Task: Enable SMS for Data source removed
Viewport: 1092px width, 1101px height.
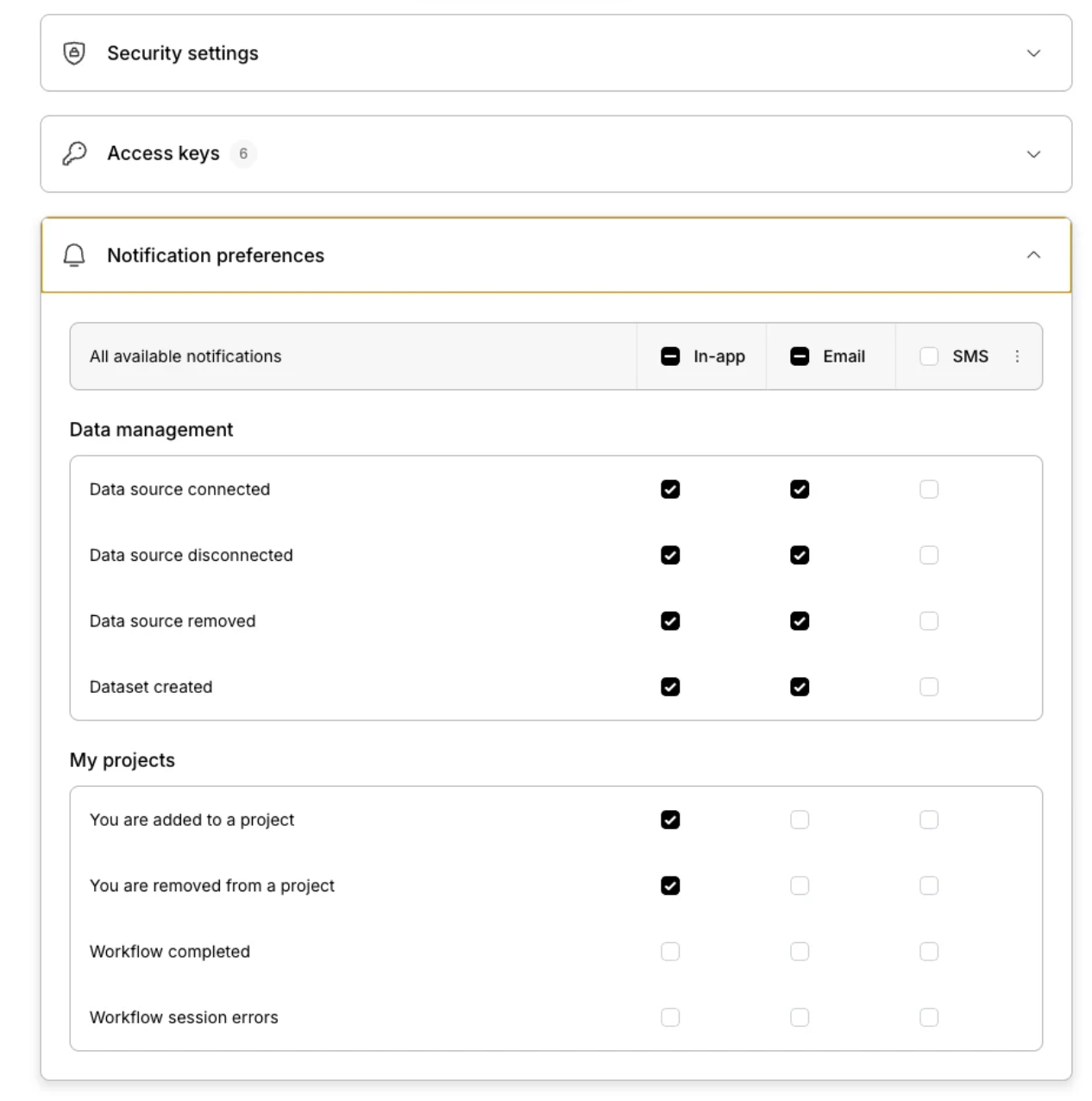Action: point(929,621)
